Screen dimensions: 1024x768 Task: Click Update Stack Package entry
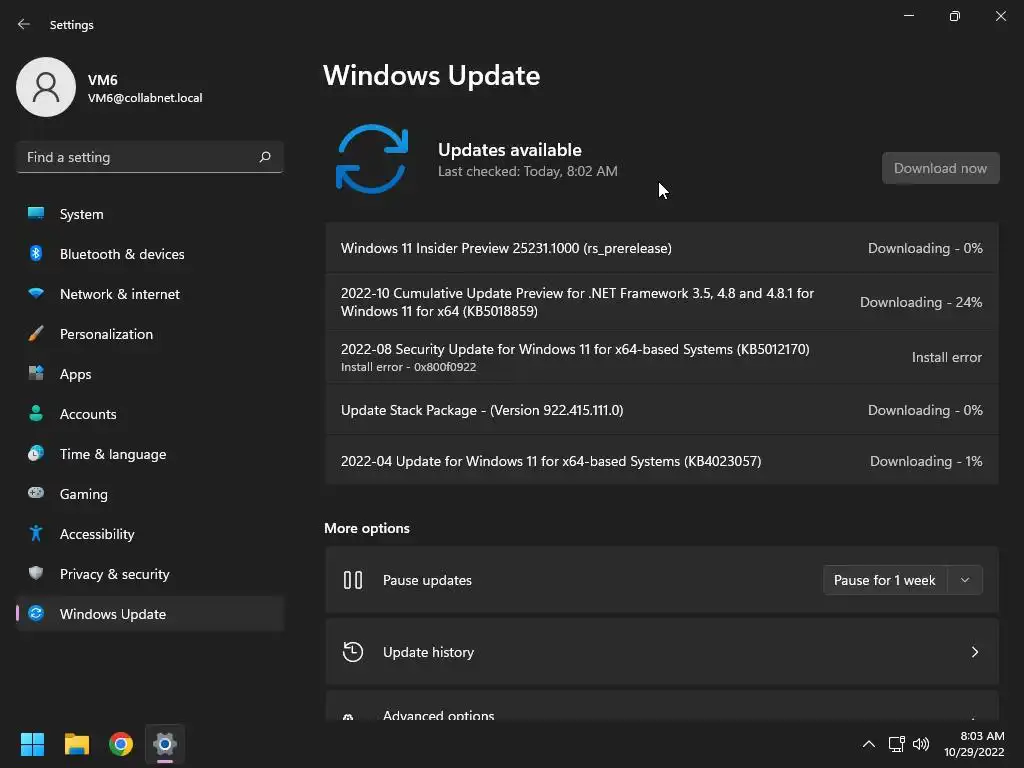(662, 410)
